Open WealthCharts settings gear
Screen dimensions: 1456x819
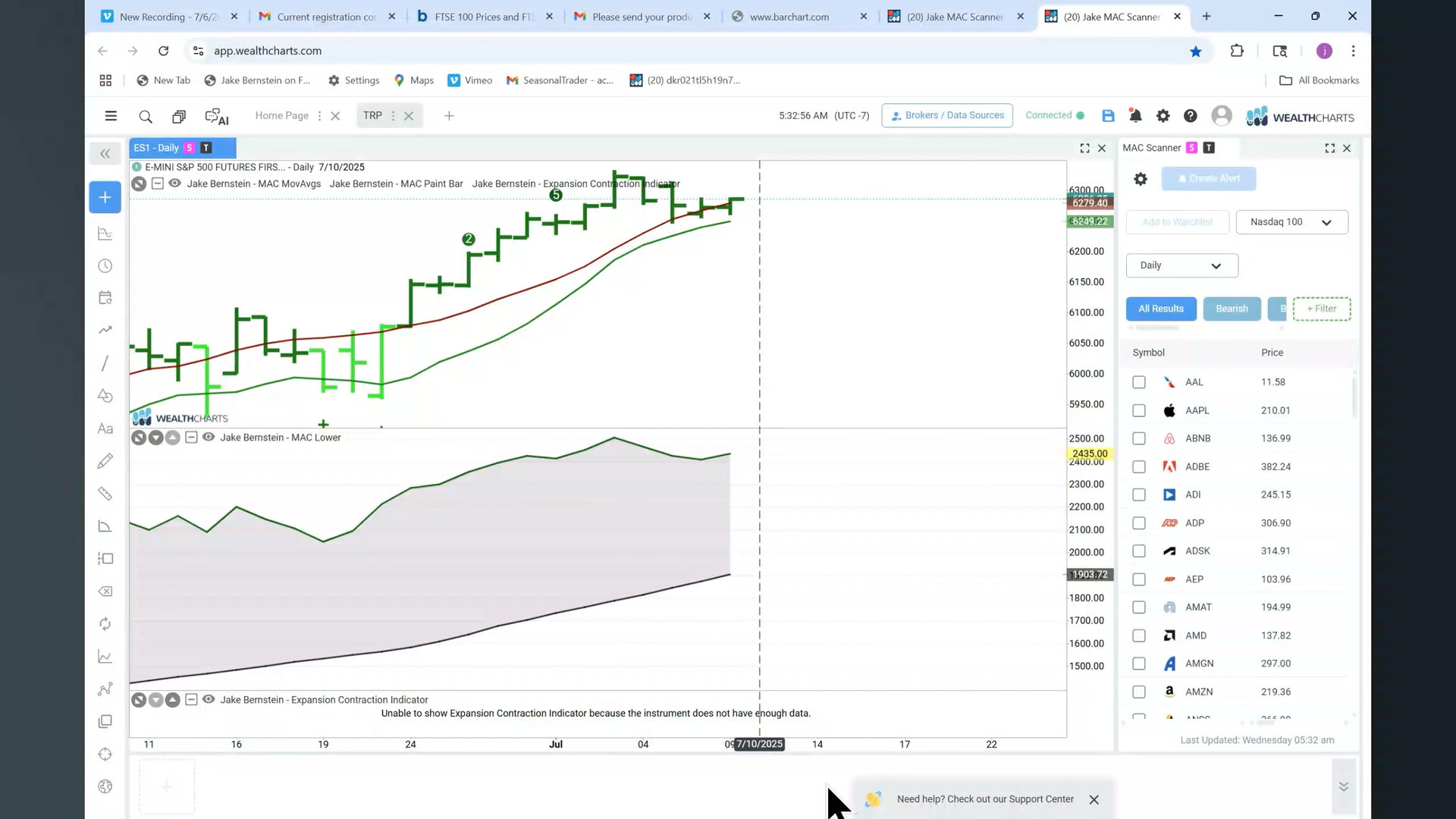point(1163,116)
